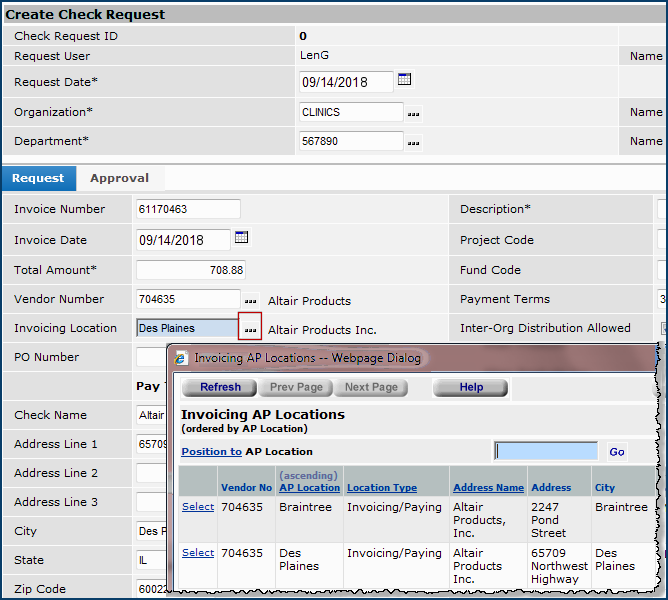Viewport: 668px width, 600px height.
Task: Click the dialog's Internet Explorer page icon
Action: tap(181, 358)
